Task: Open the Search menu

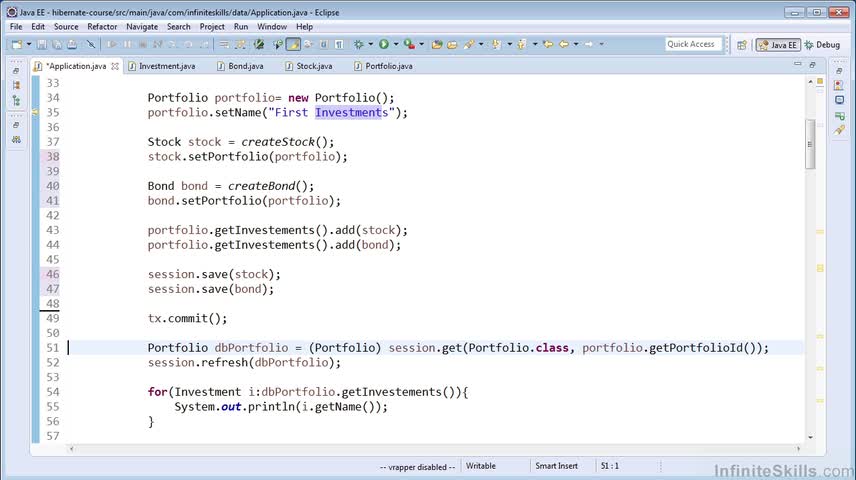Action: tap(179, 26)
